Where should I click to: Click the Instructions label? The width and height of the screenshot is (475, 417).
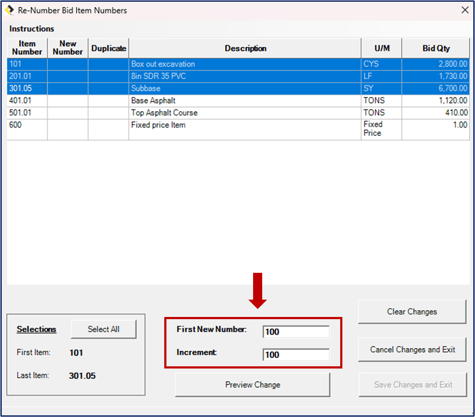coord(32,29)
